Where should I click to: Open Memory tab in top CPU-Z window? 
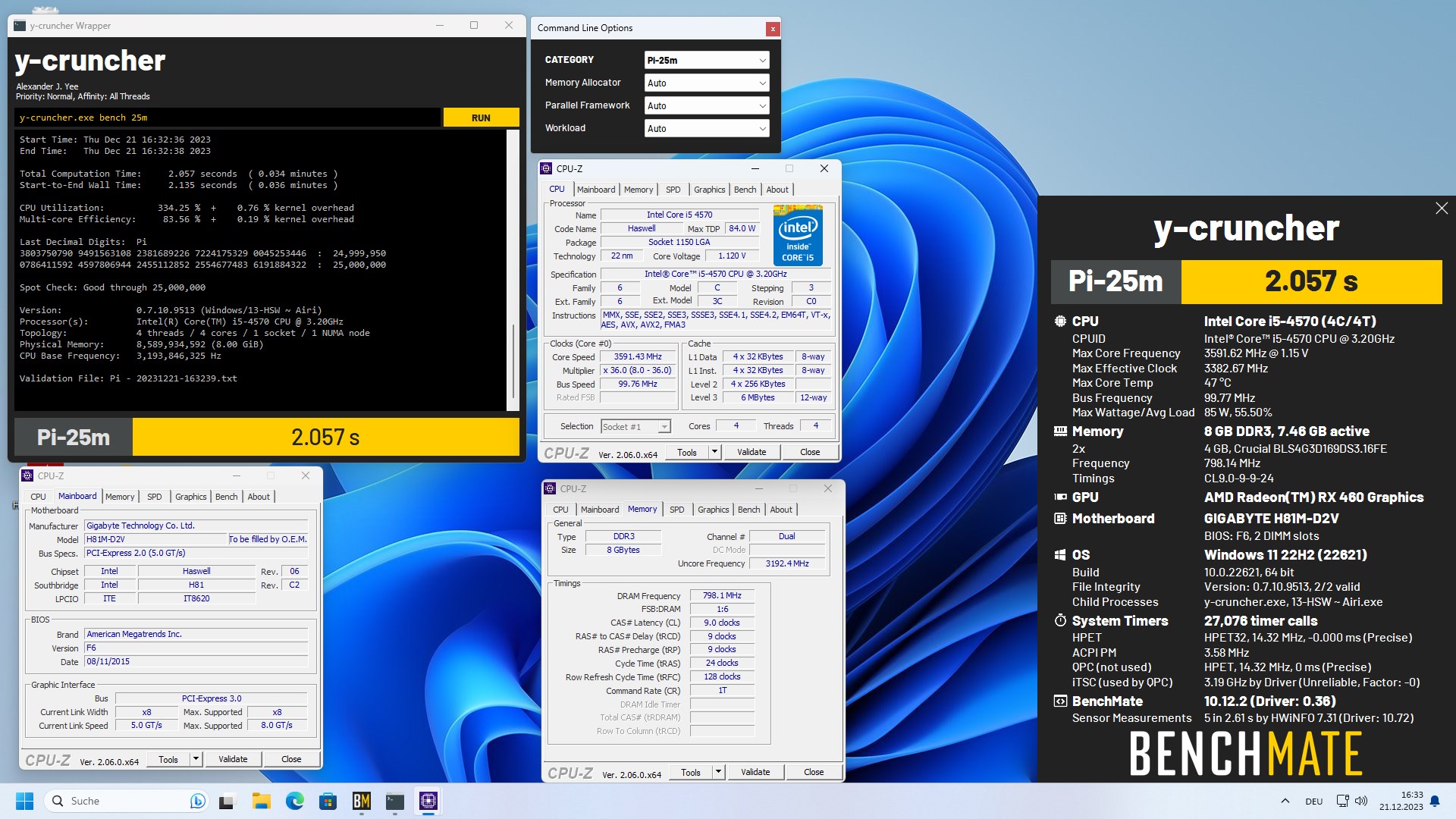click(x=639, y=190)
